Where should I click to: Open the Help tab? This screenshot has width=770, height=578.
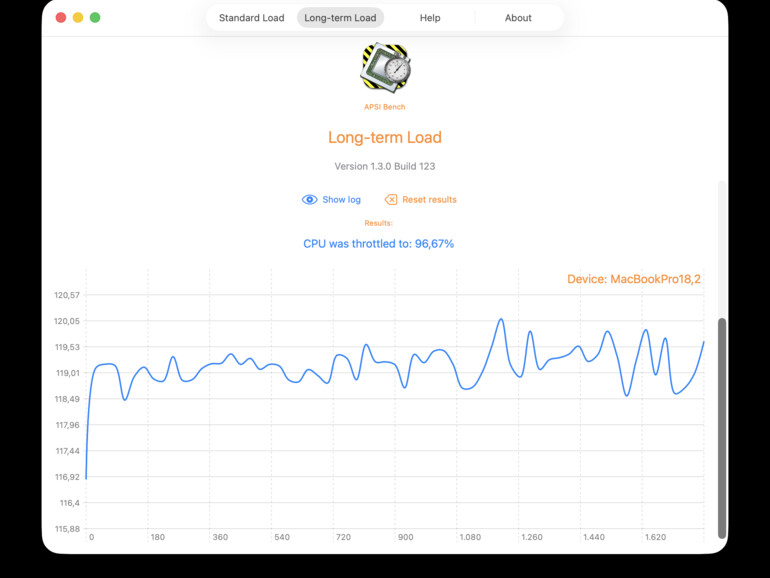click(x=430, y=18)
